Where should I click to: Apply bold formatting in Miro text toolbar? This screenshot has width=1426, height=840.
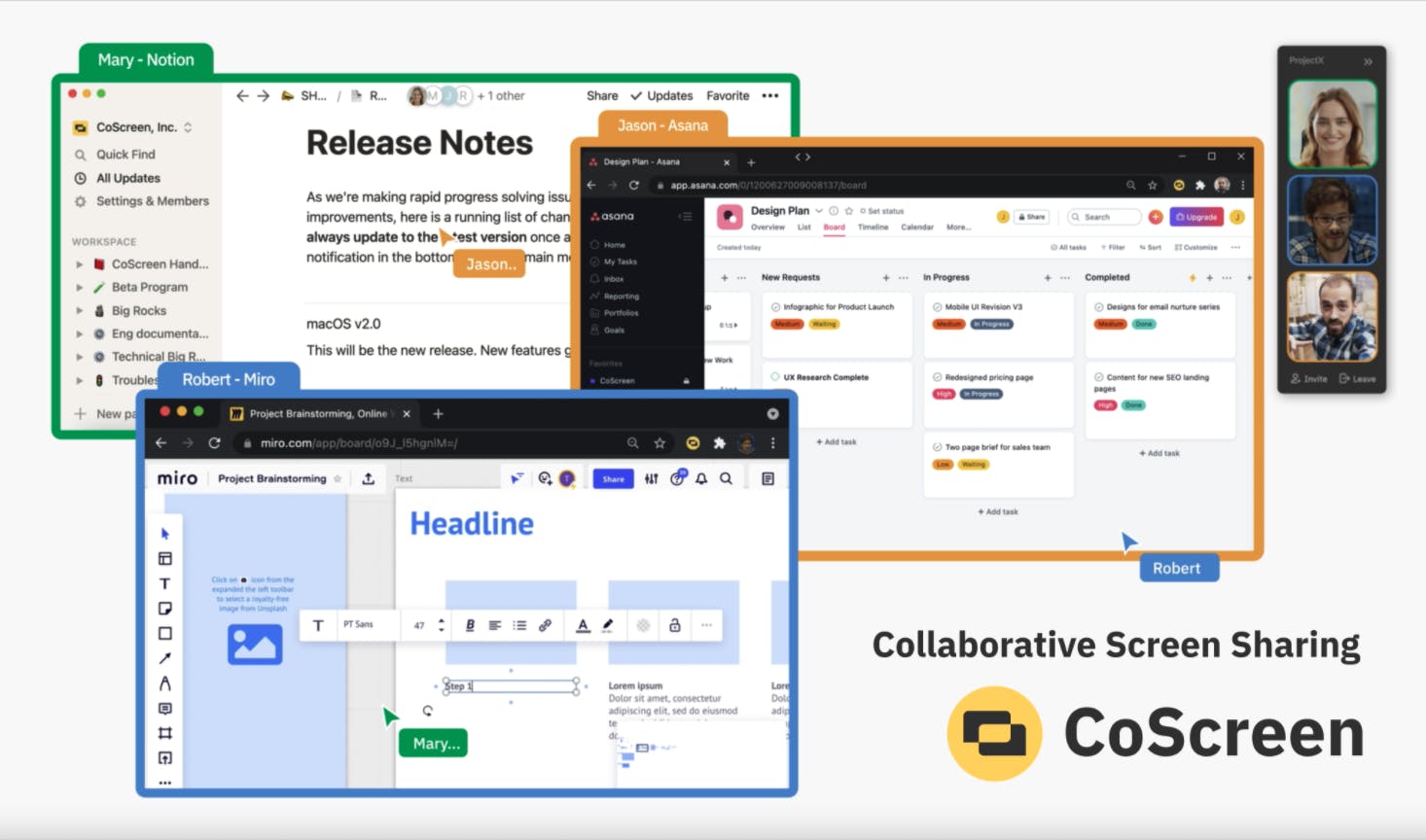pos(470,625)
